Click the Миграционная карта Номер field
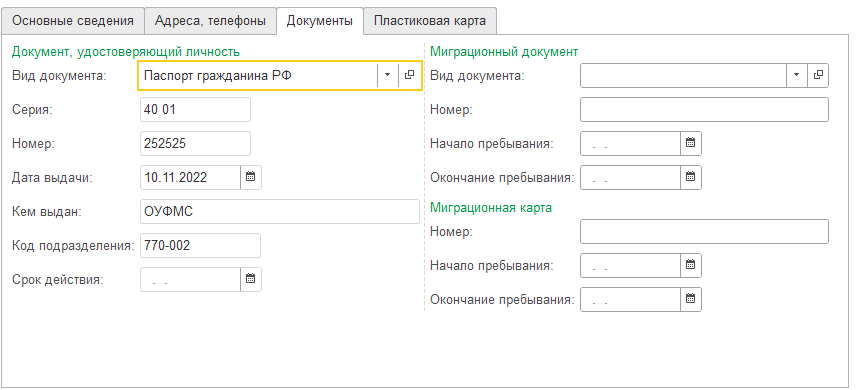 click(x=704, y=231)
